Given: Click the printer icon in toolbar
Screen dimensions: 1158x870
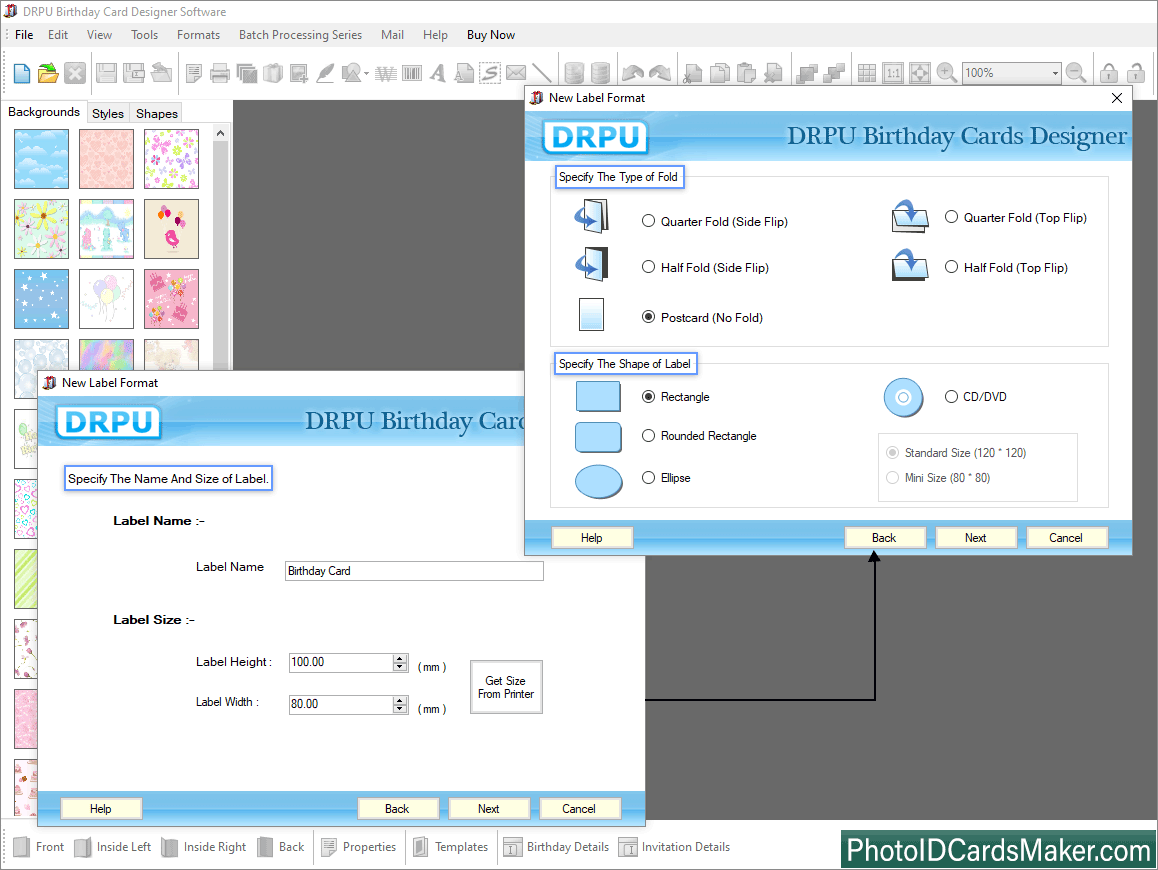Looking at the screenshot, I should (220, 73).
